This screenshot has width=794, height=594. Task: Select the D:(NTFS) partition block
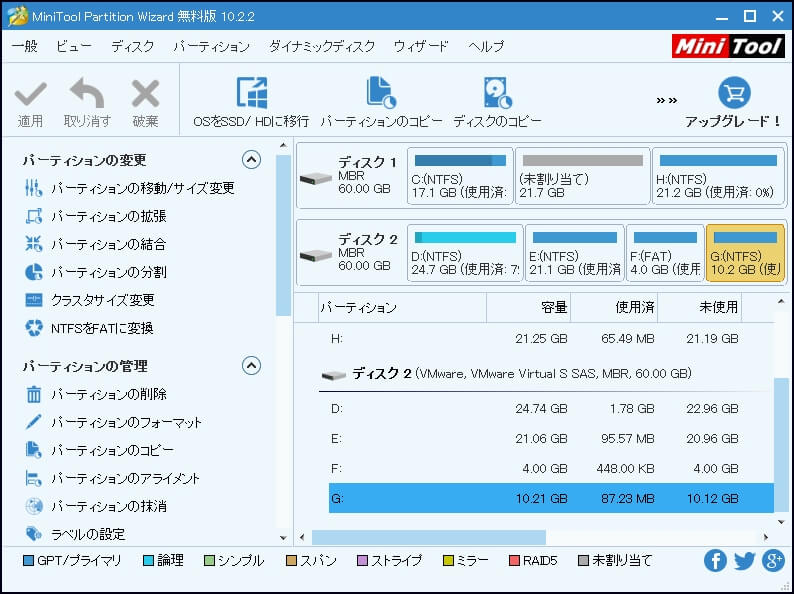click(465, 253)
